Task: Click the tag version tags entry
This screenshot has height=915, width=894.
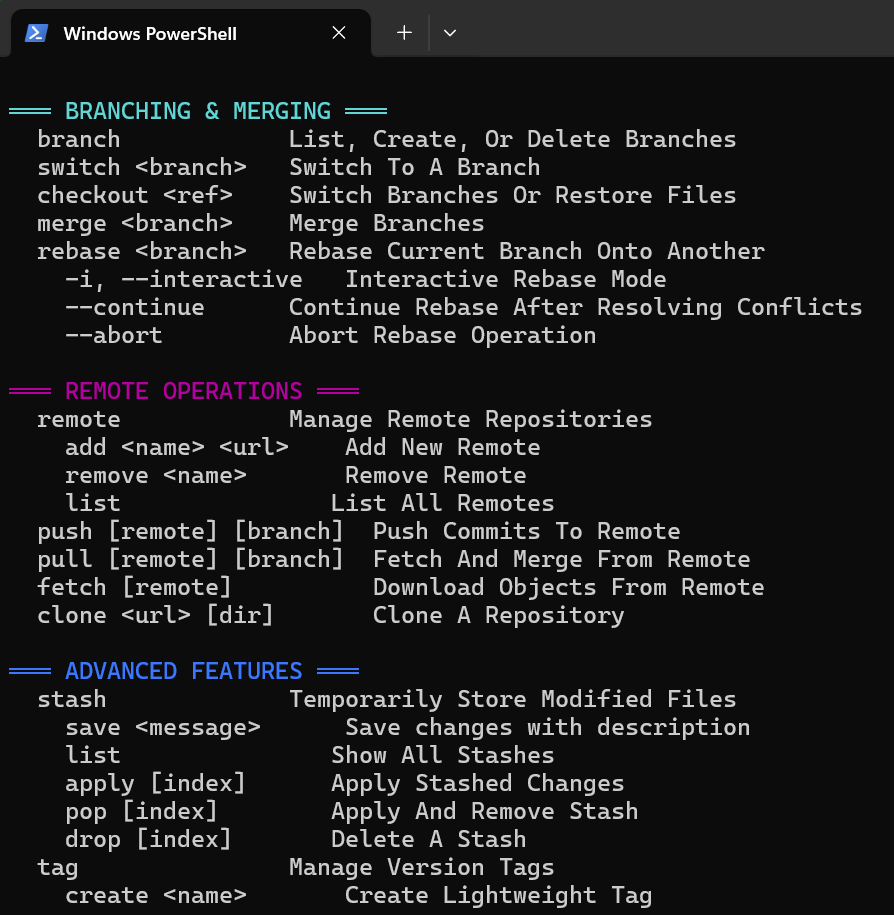Action: pos(57,867)
